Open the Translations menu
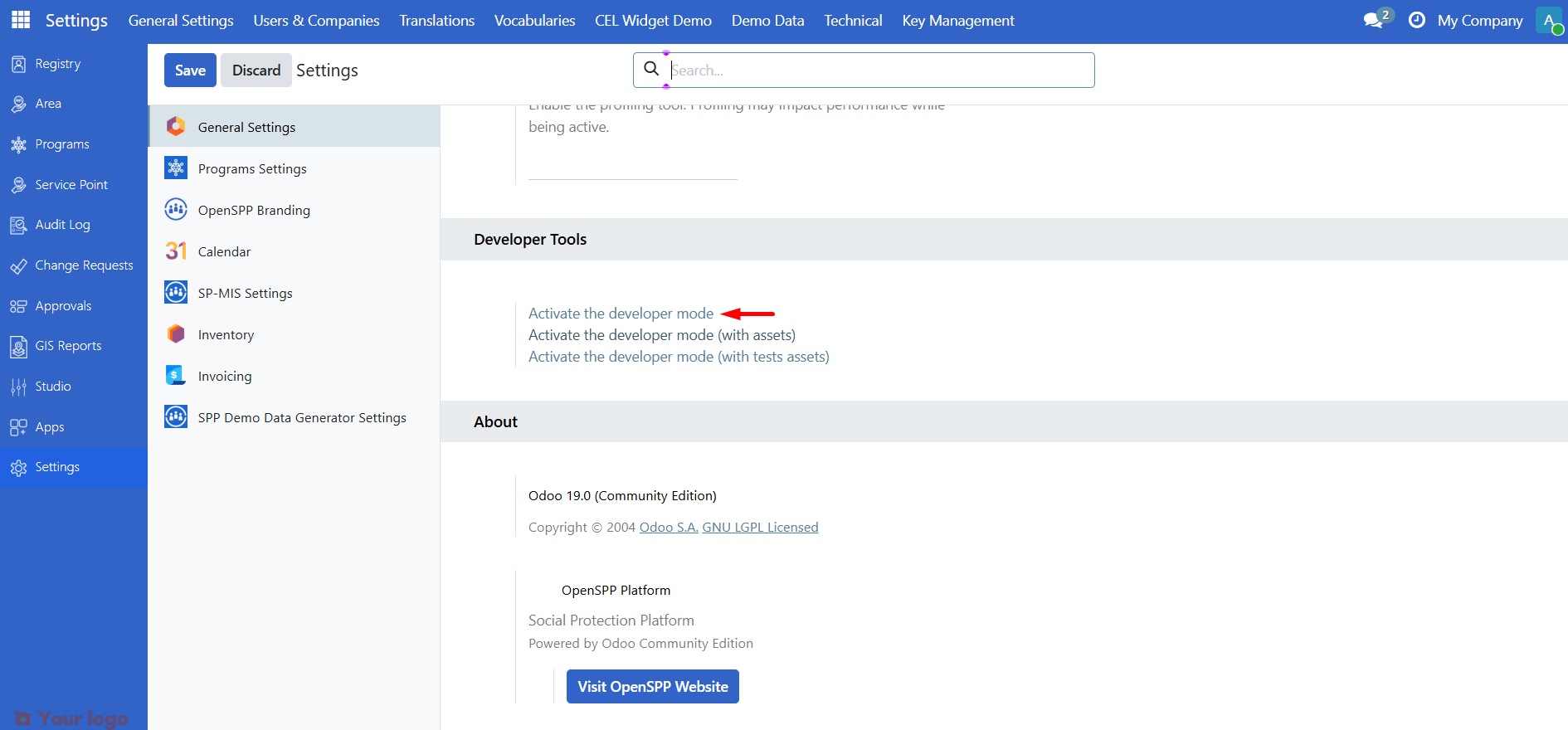 click(x=437, y=21)
